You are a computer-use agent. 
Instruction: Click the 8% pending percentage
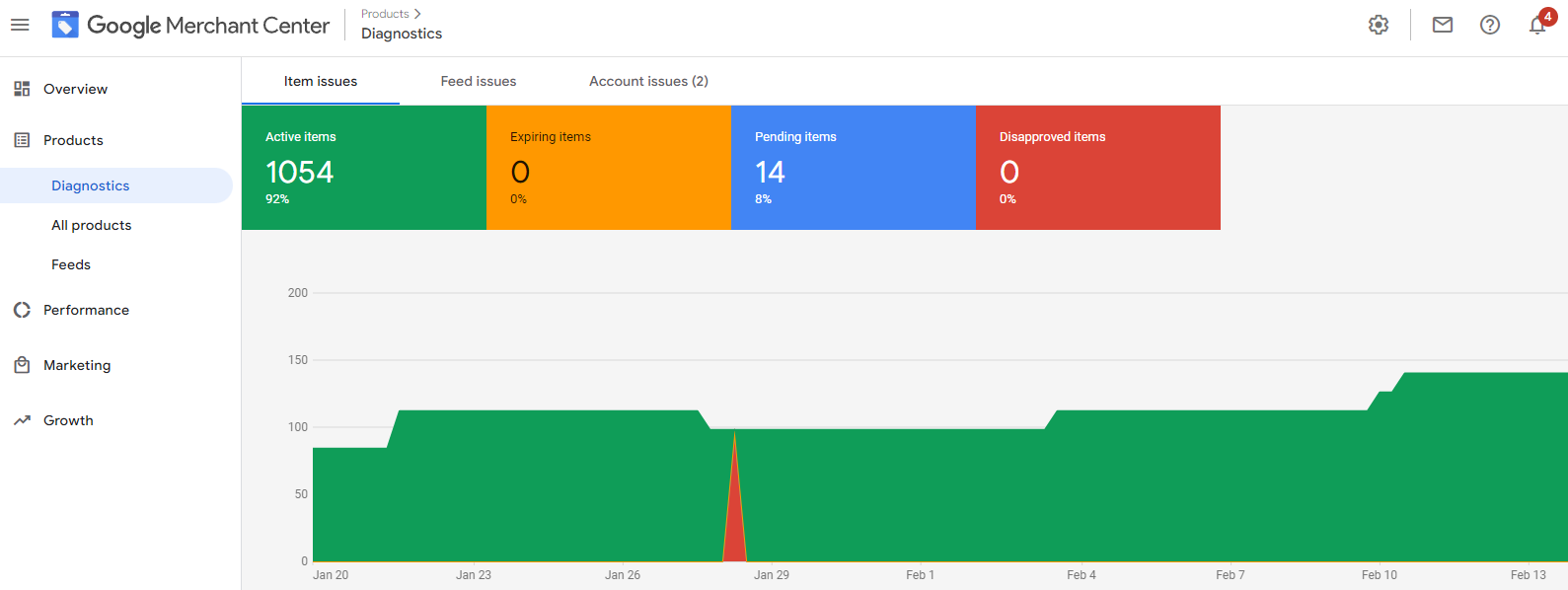pyautogui.click(x=763, y=199)
